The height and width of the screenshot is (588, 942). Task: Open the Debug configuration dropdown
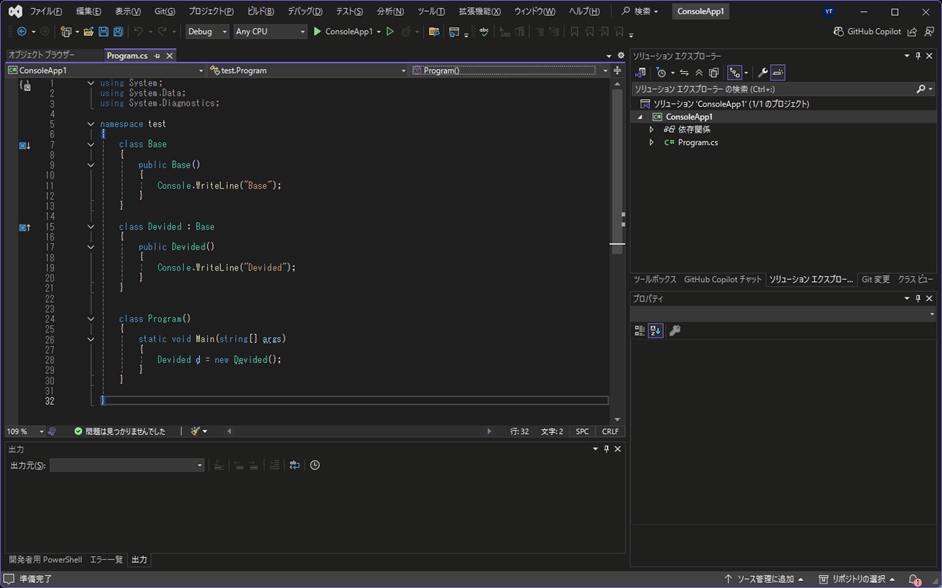point(207,32)
